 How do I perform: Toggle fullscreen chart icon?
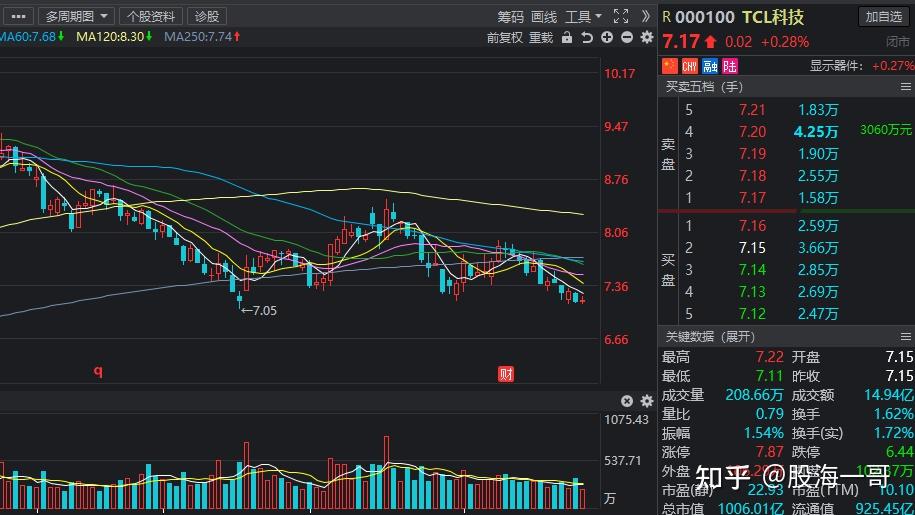pyautogui.click(x=621, y=16)
